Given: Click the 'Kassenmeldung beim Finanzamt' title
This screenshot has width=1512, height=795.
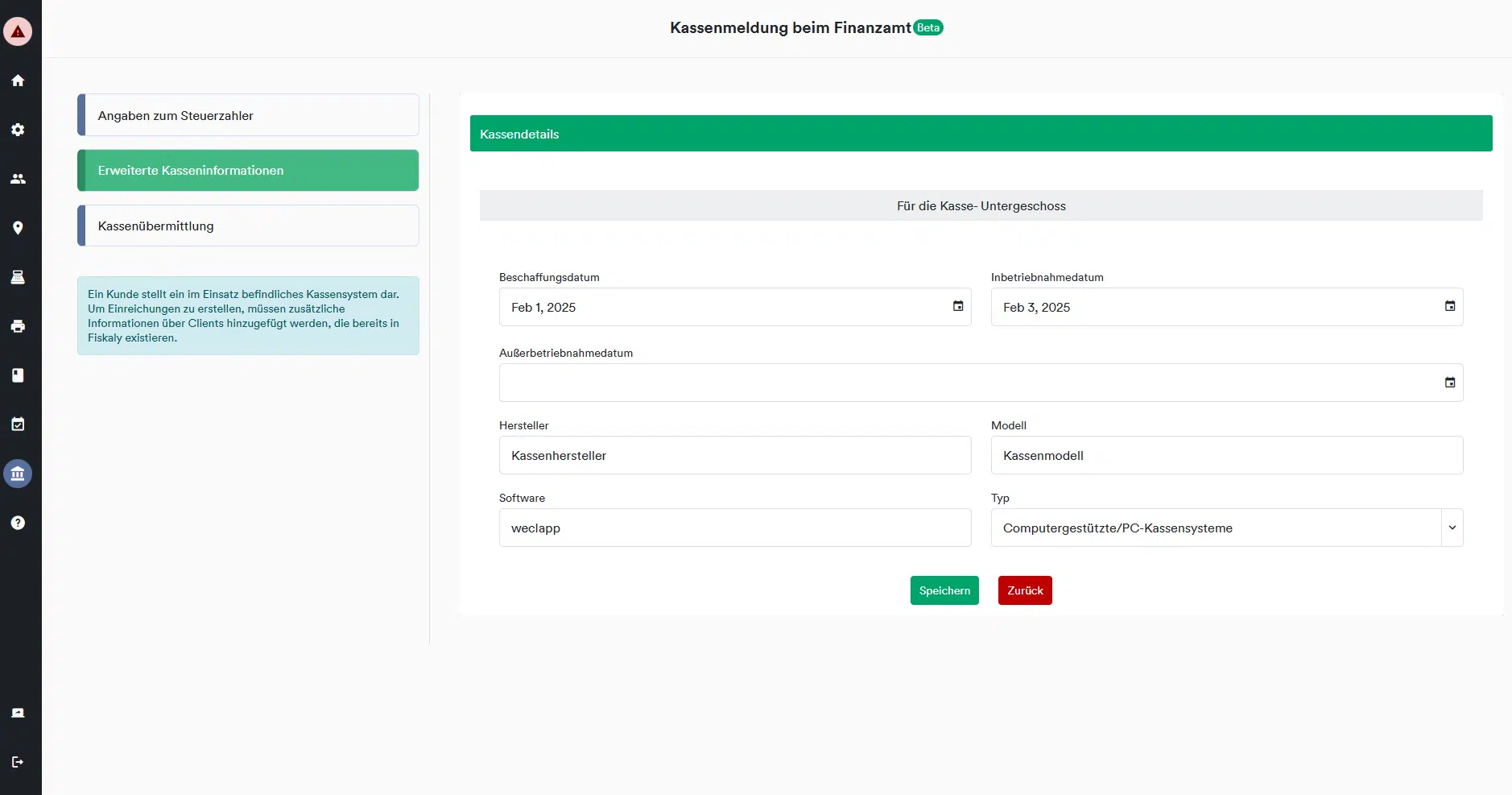Looking at the screenshot, I should tap(790, 27).
